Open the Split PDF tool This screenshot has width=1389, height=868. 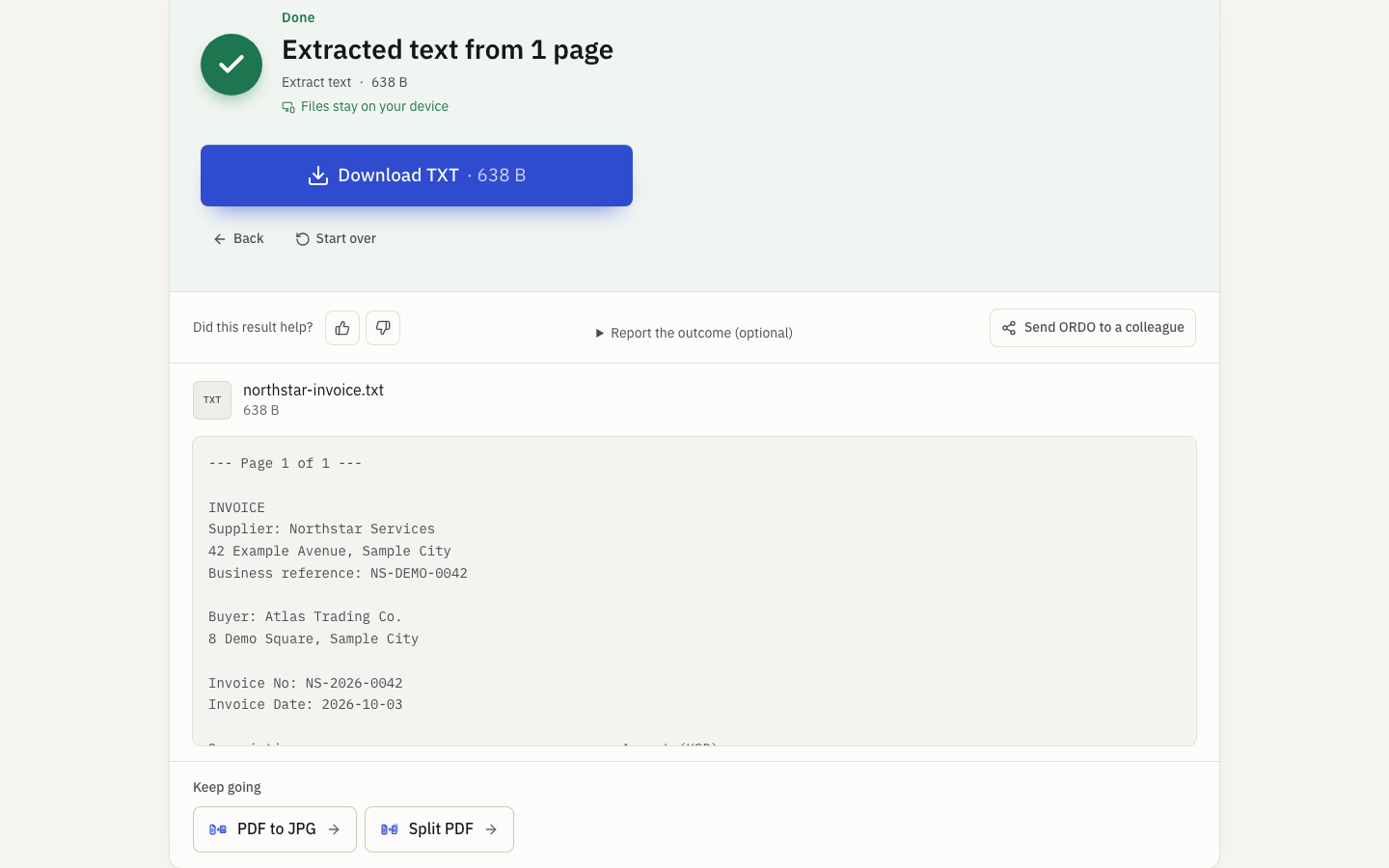439,829
